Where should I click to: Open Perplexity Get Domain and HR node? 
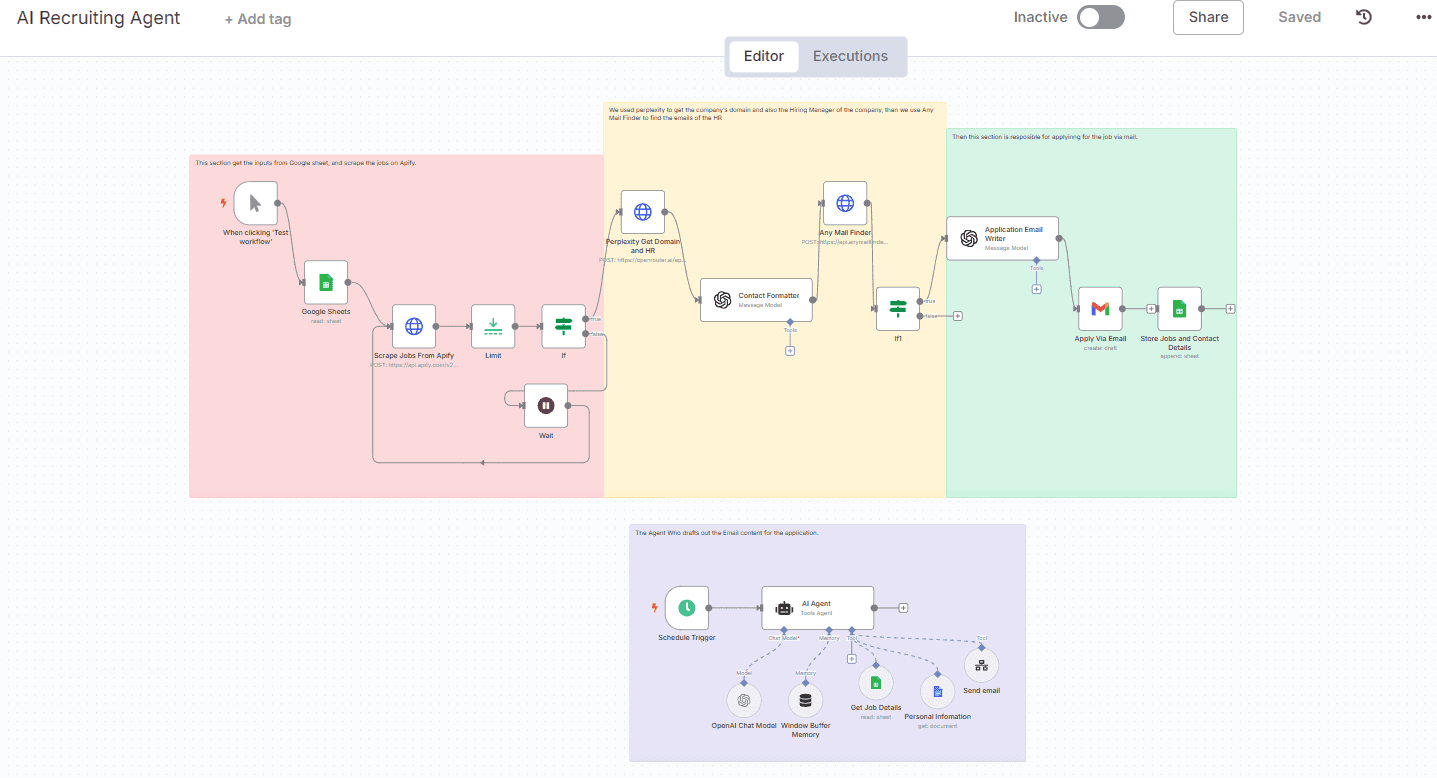tap(643, 212)
